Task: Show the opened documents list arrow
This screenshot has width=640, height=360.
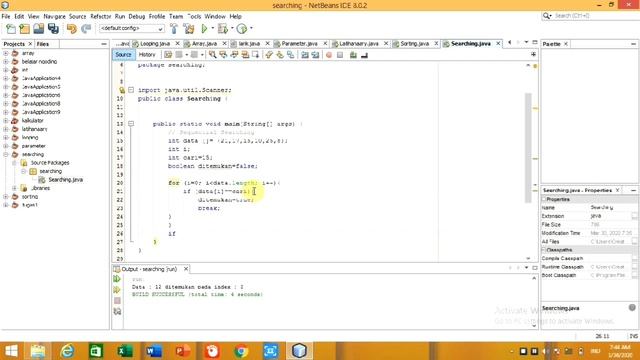Action: click(x=526, y=42)
